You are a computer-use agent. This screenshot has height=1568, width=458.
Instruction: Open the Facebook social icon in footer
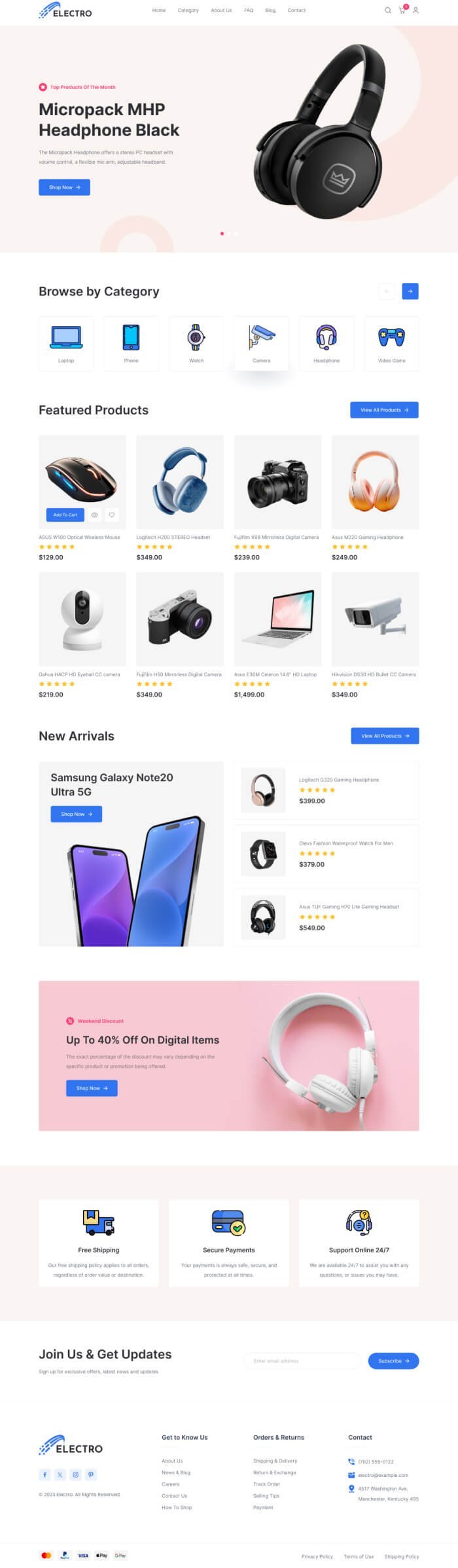click(44, 1474)
